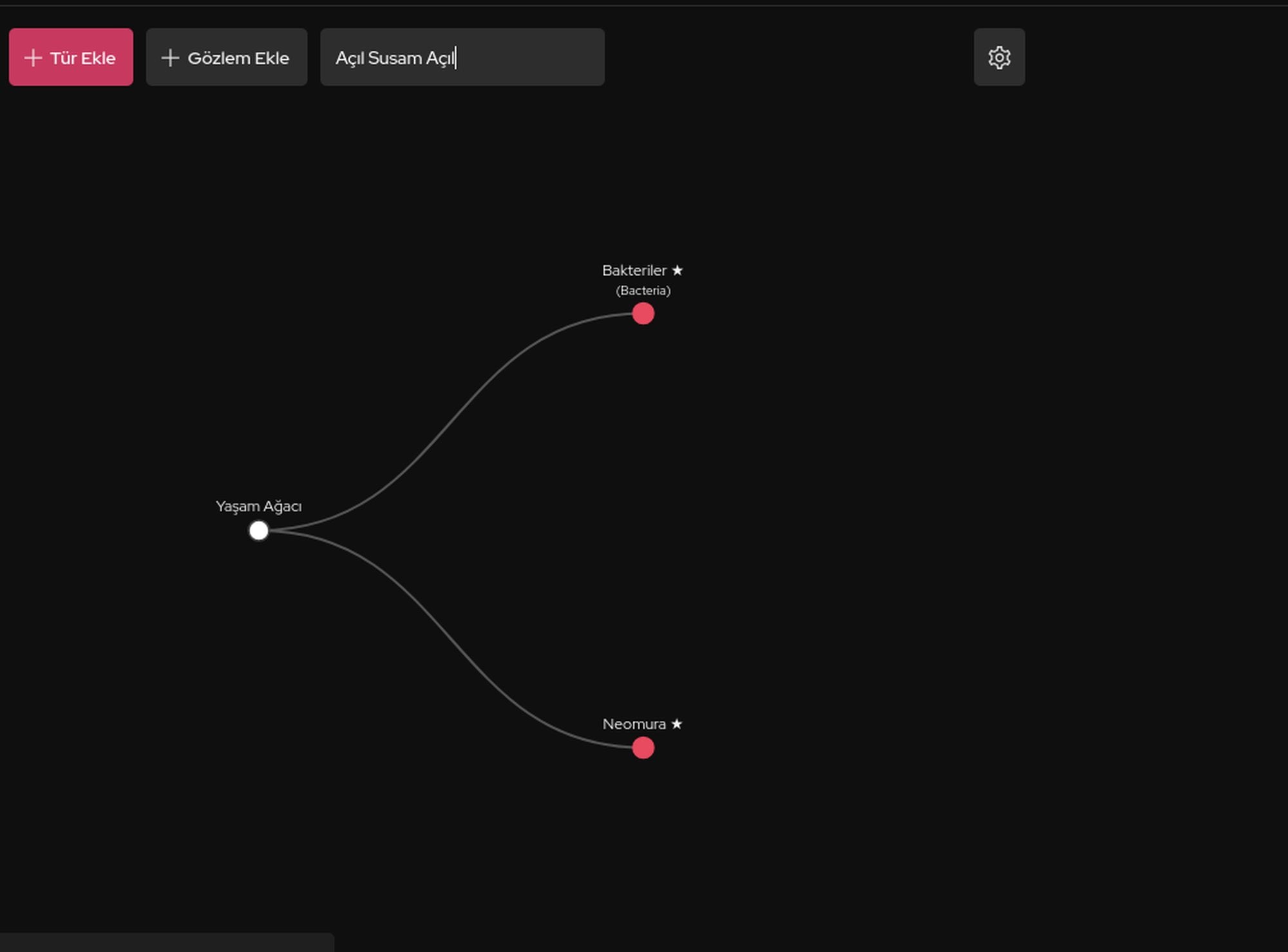Click the plus icon in Tür Ekle

coord(33,58)
